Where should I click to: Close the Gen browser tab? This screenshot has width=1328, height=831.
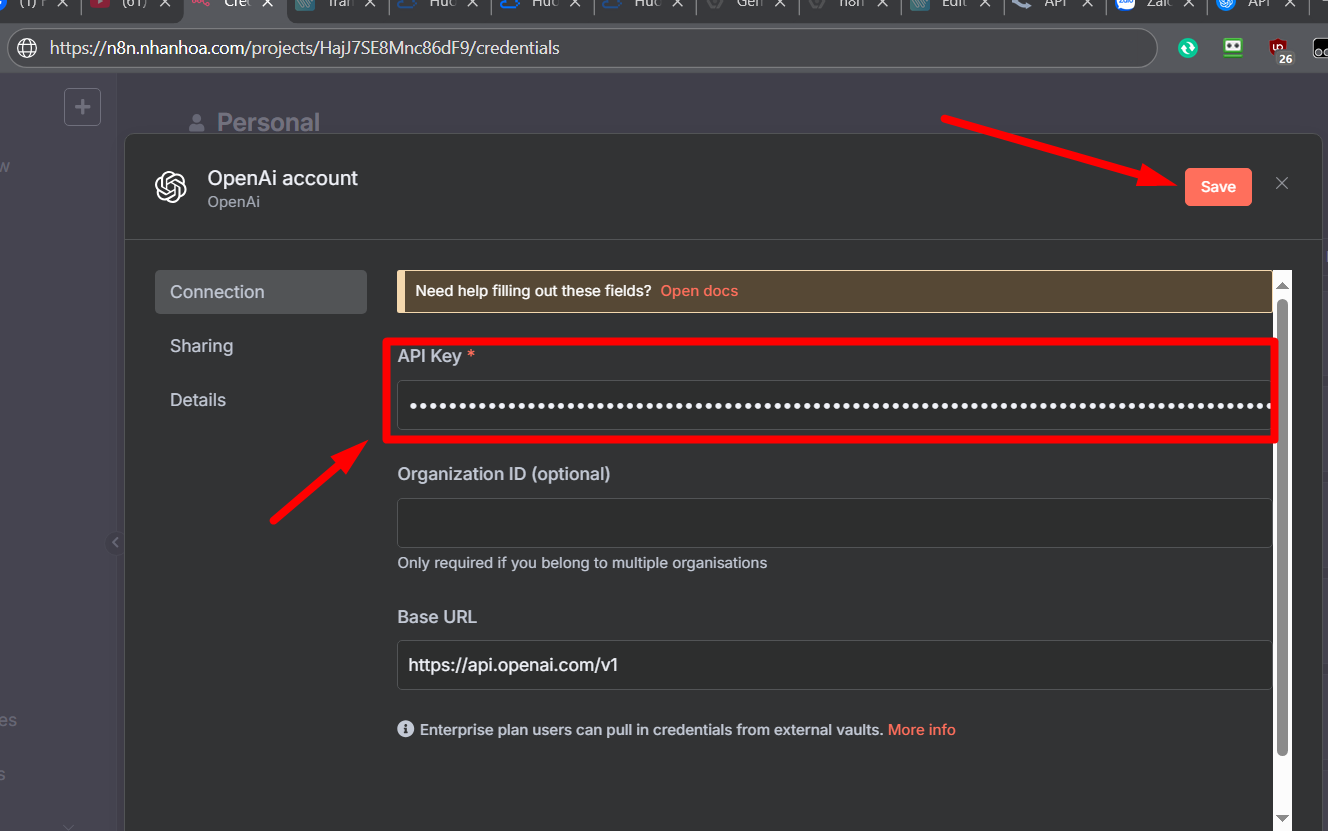779,3
